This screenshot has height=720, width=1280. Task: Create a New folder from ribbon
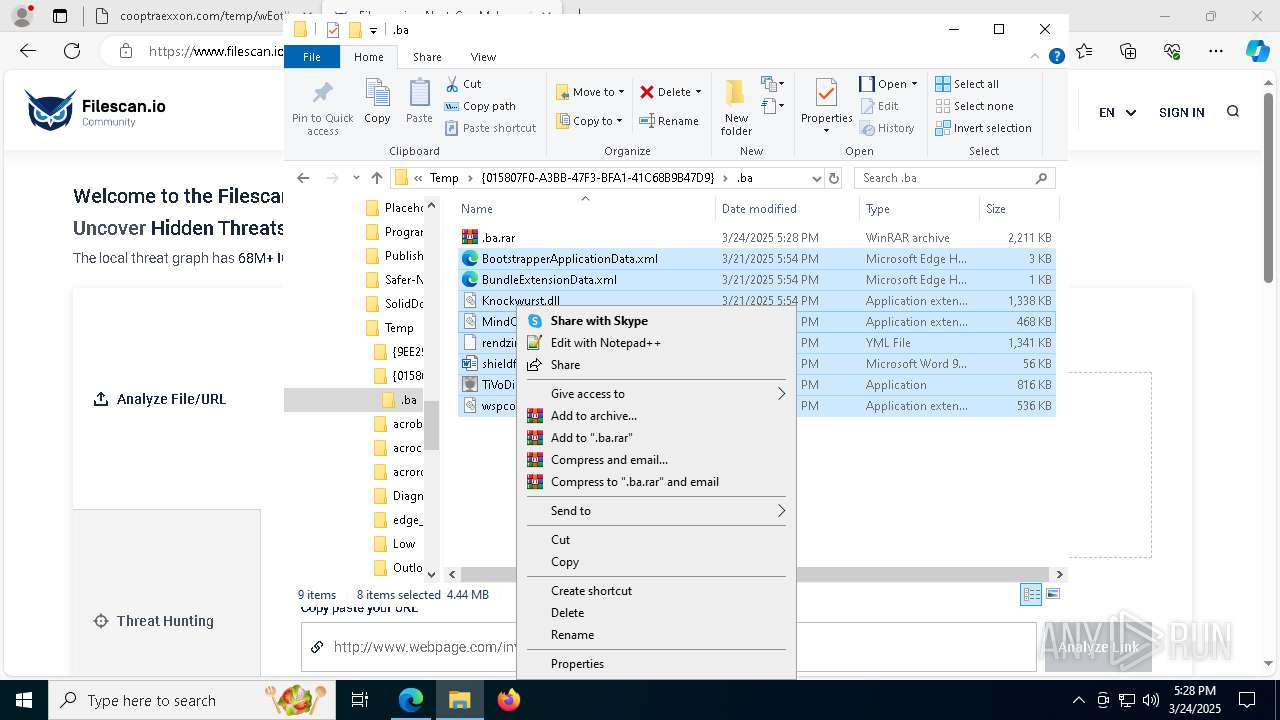point(736,108)
